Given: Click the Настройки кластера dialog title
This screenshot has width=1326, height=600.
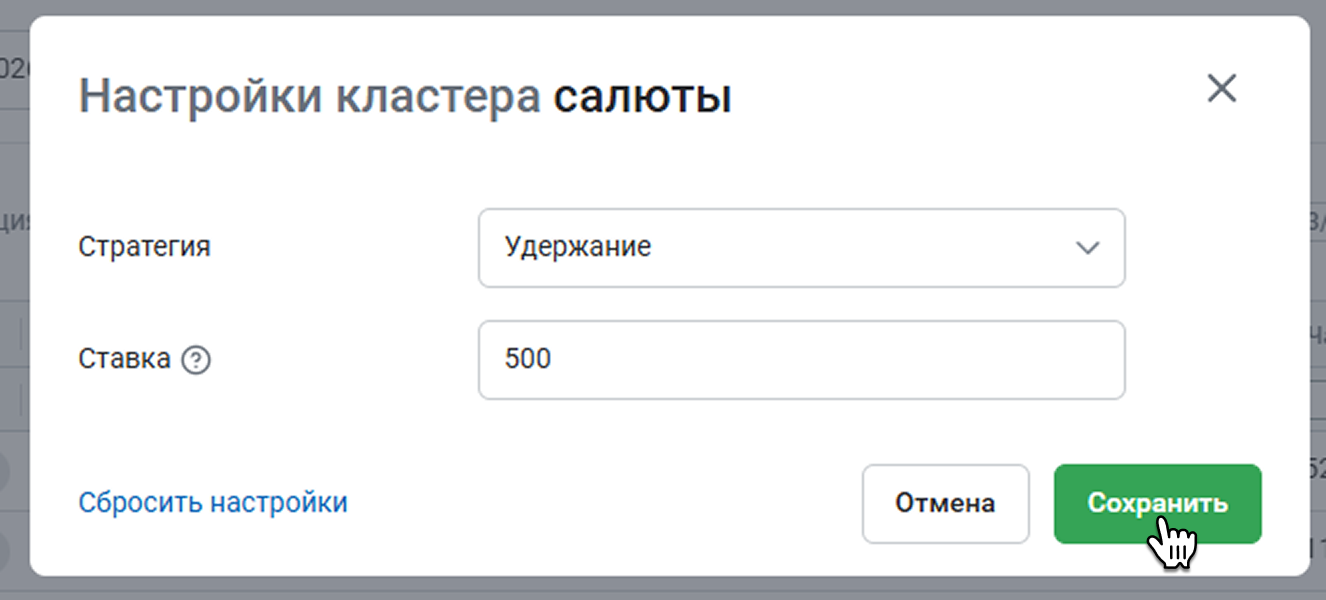Looking at the screenshot, I should tap(309, 97).
